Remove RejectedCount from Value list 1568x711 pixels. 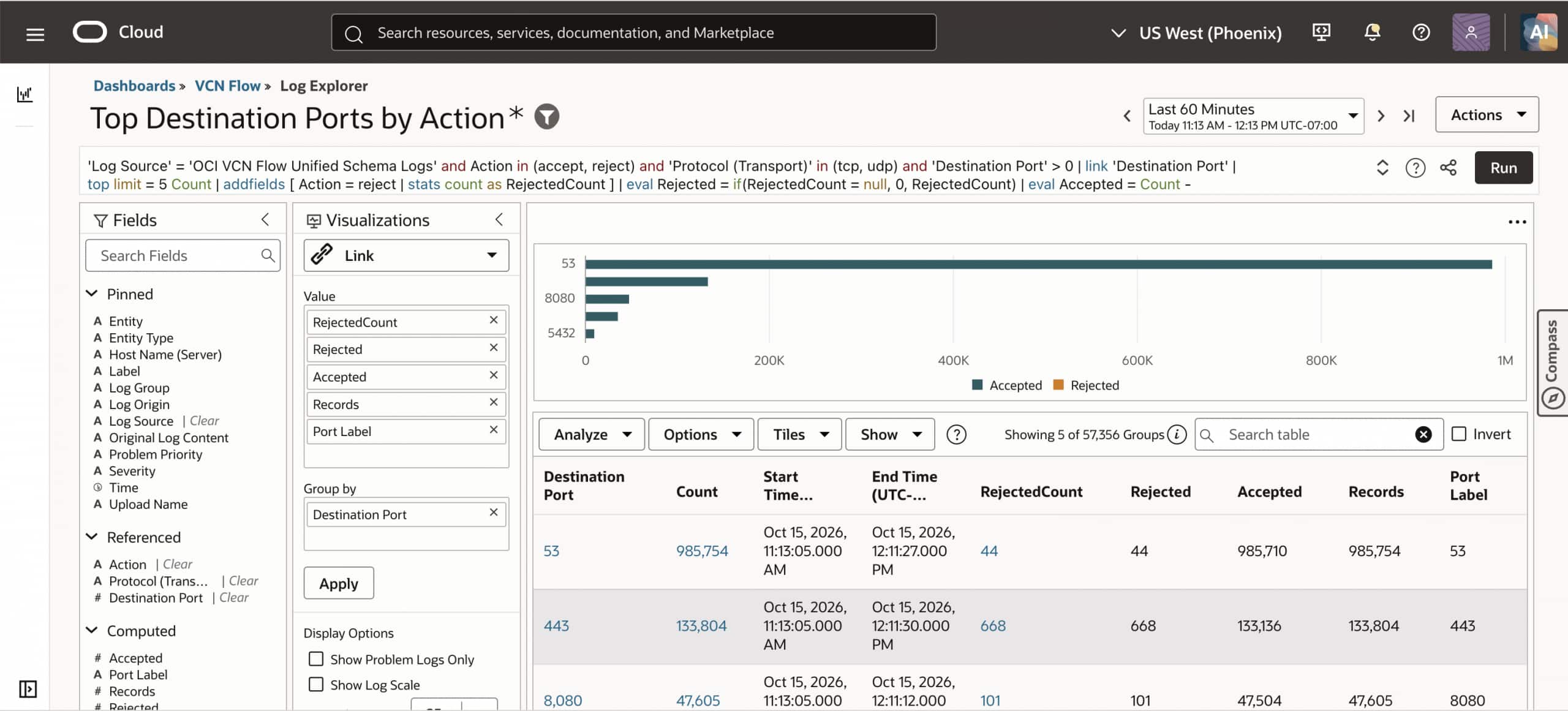coord(494,320)
